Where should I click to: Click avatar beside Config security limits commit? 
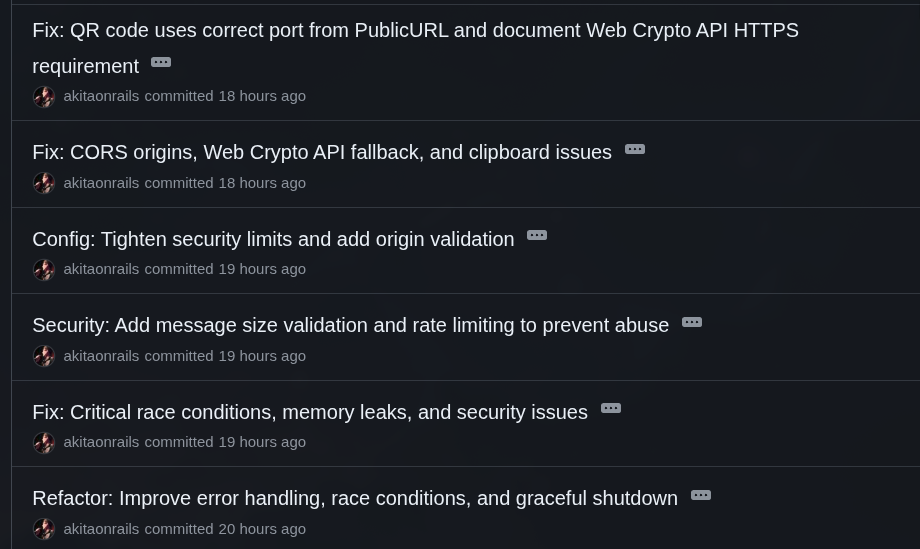point(44,270)
